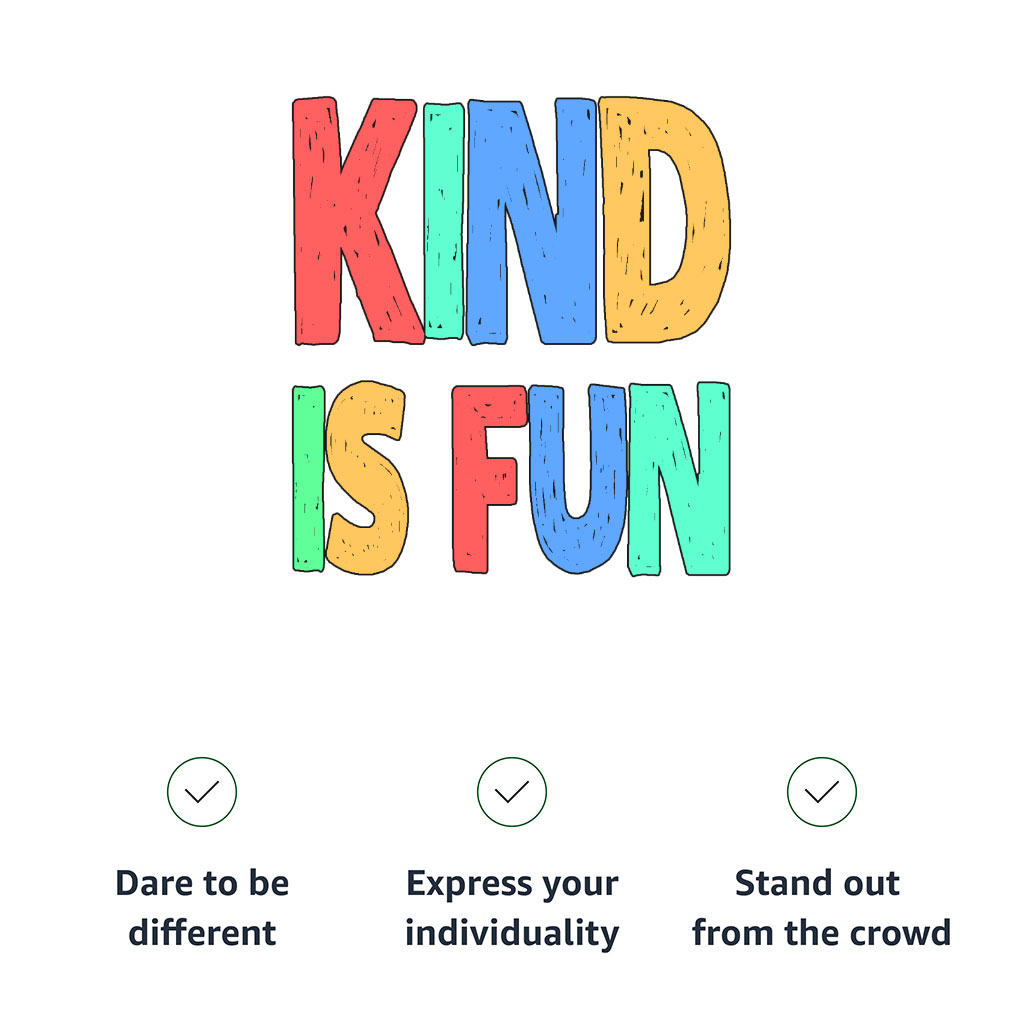The width and height of the screenshot is (1024, 1024).
Task: Click the word 'Express' in the middle caption
Action: click(469, 885)
